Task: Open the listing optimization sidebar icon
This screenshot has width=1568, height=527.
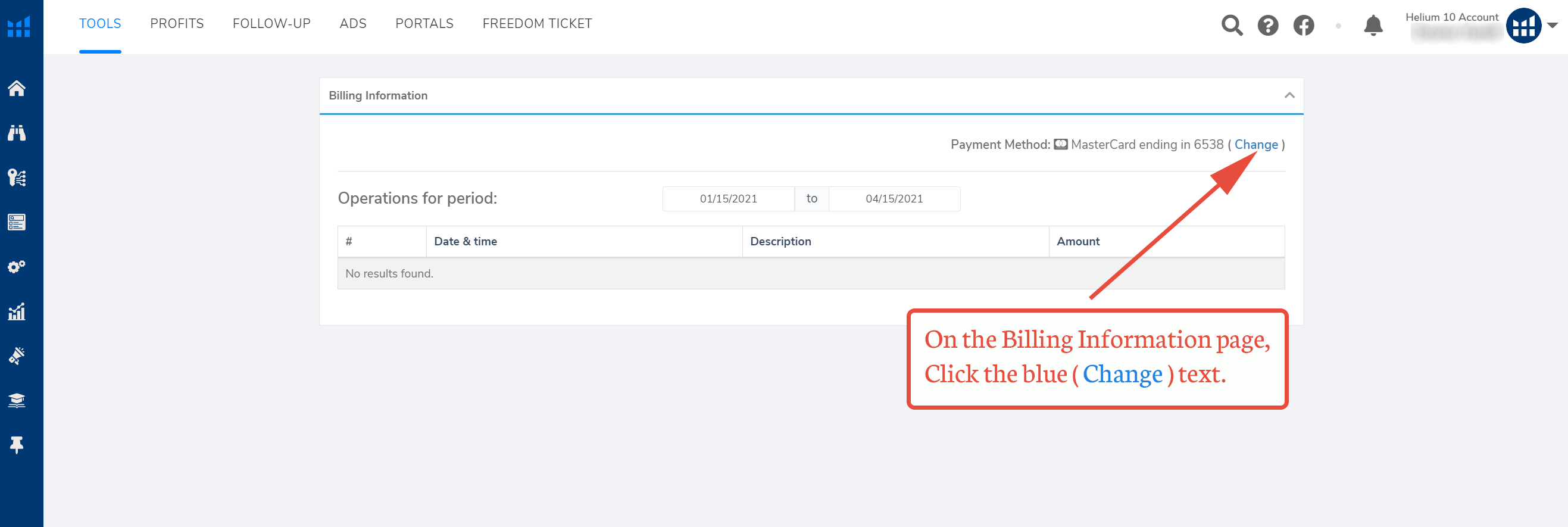Action: point(17,222)
